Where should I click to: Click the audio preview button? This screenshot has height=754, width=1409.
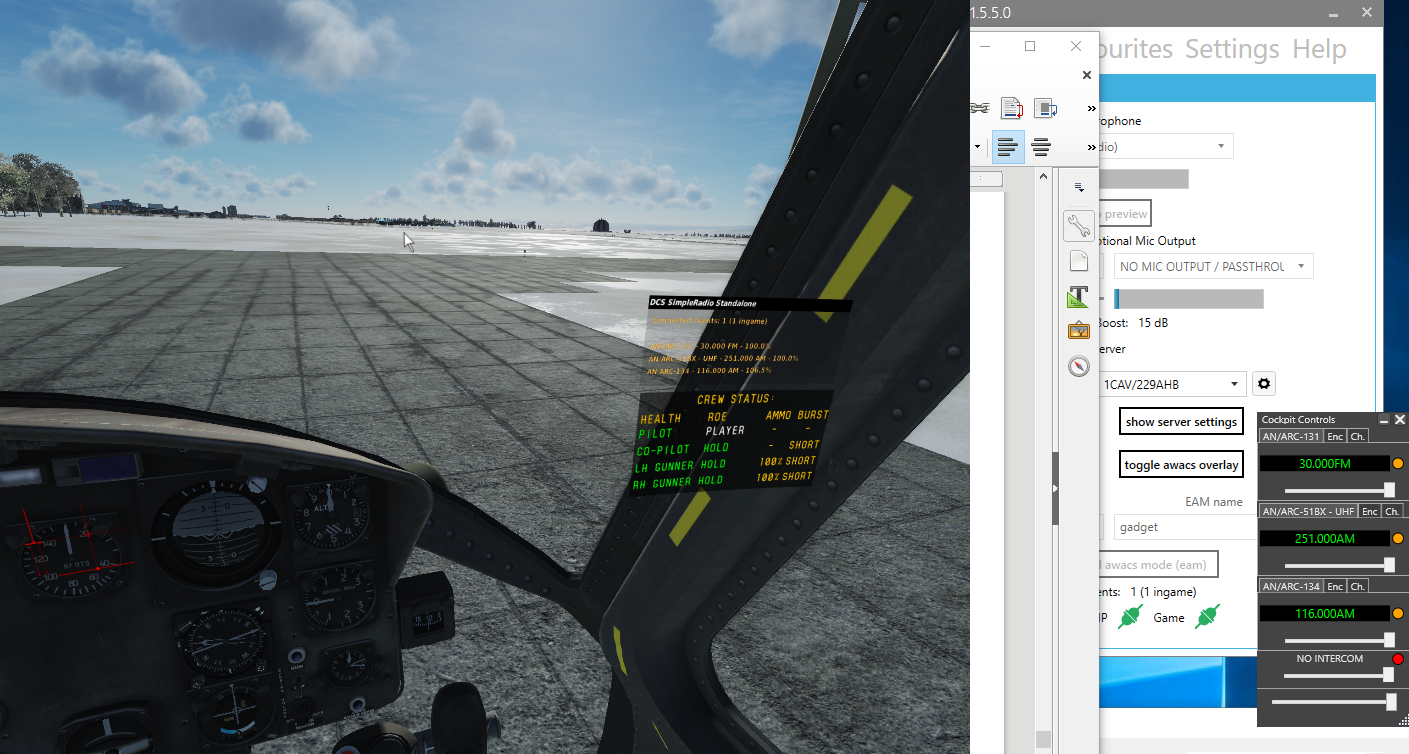[x=1124, y=214]
